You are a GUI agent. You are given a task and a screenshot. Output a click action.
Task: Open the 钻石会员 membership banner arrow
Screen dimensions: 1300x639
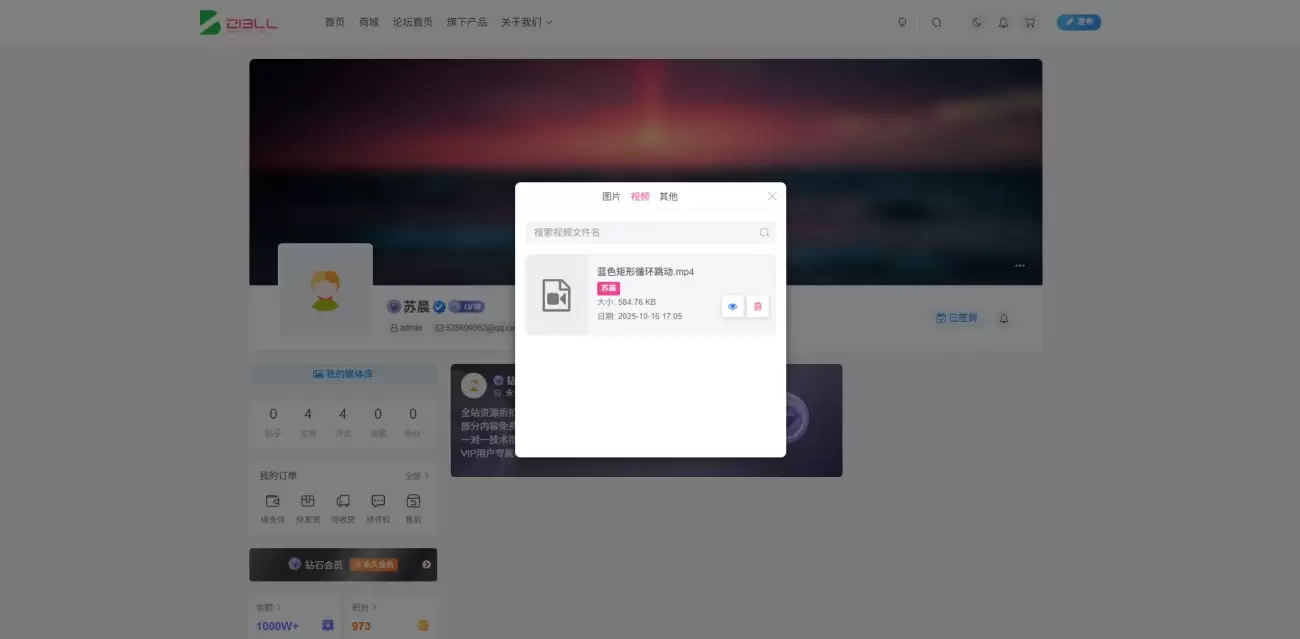[x=426, y=564]
